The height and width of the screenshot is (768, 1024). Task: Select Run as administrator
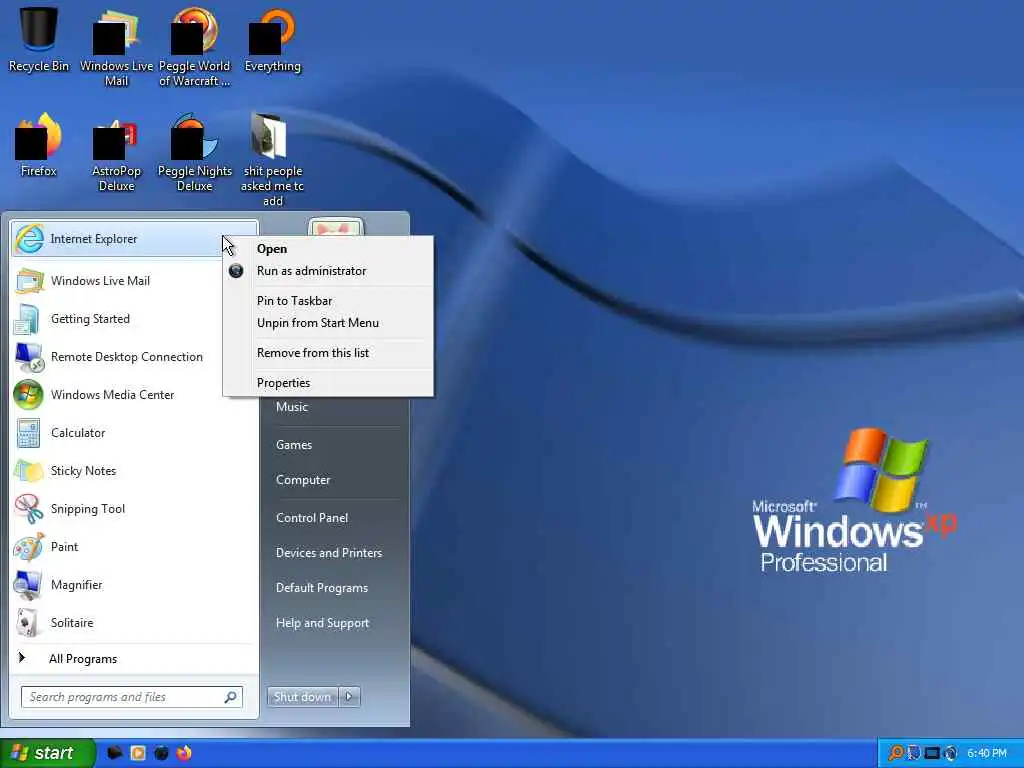point(328,271)
